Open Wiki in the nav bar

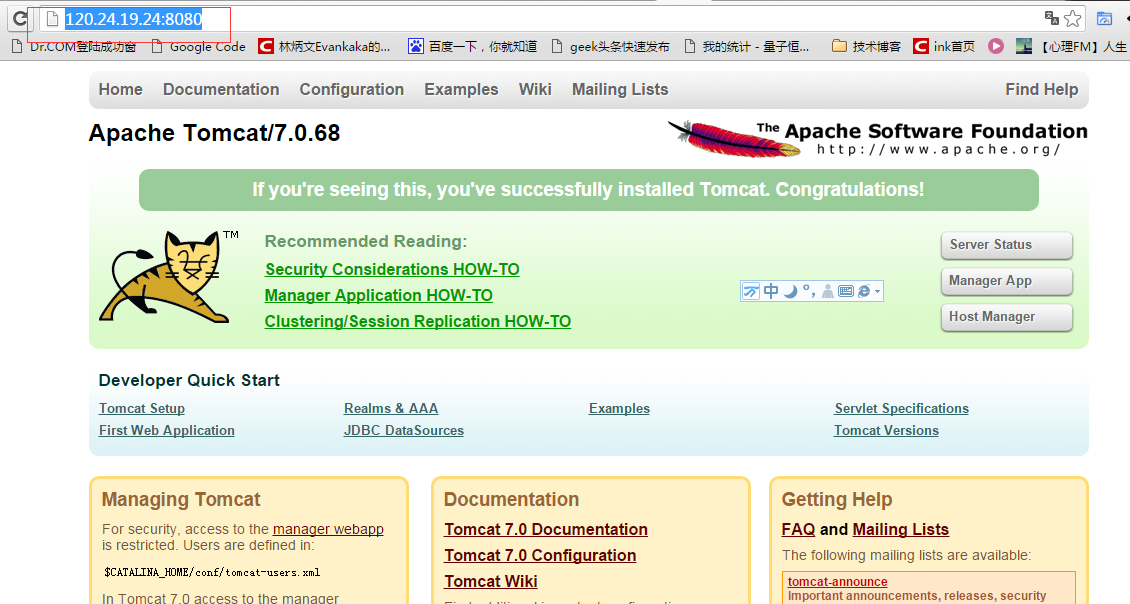click(x=535, y=89)
